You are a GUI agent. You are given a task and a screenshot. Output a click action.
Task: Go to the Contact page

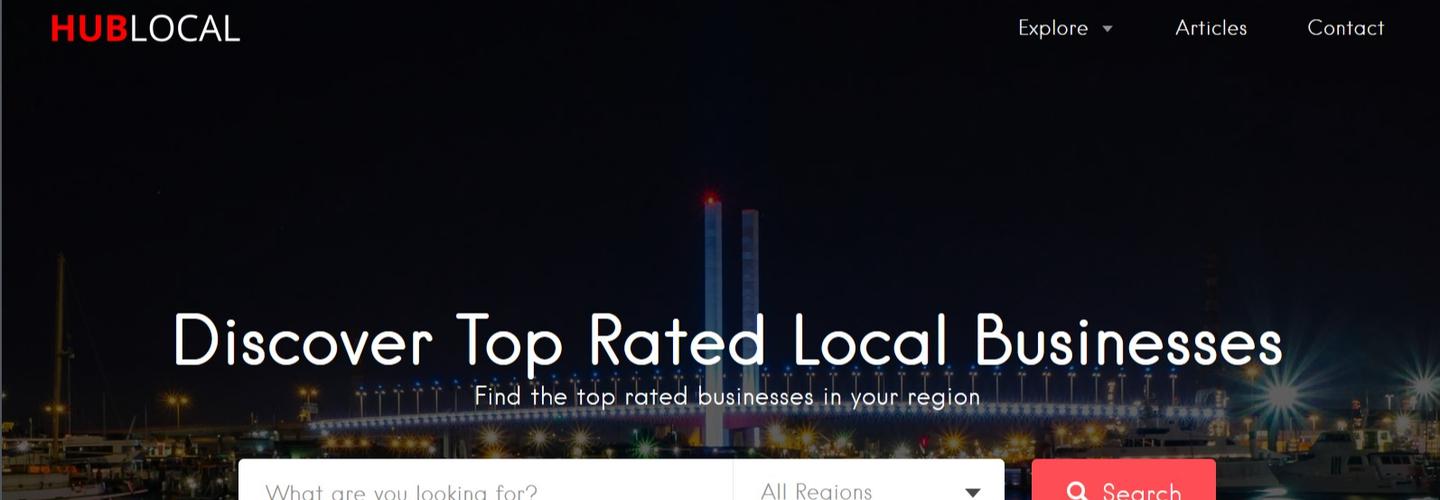[1346, 28]
